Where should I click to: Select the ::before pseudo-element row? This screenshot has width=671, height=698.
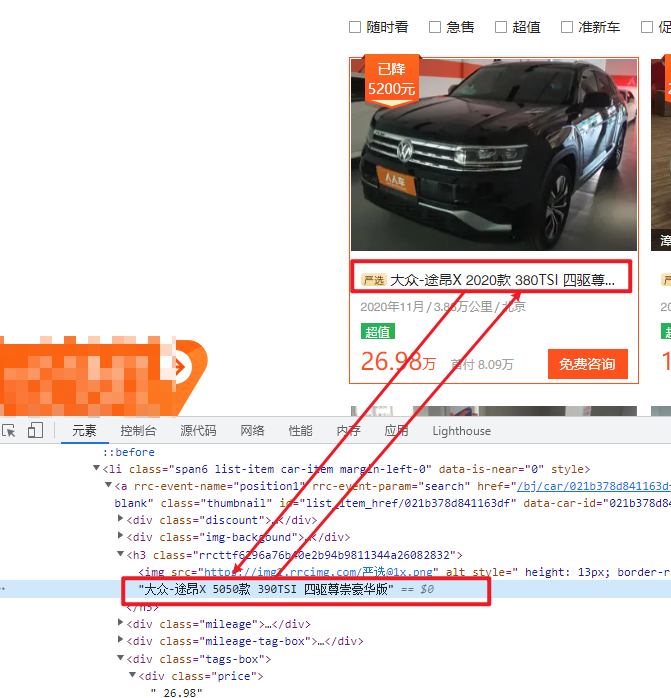[129, 452]
